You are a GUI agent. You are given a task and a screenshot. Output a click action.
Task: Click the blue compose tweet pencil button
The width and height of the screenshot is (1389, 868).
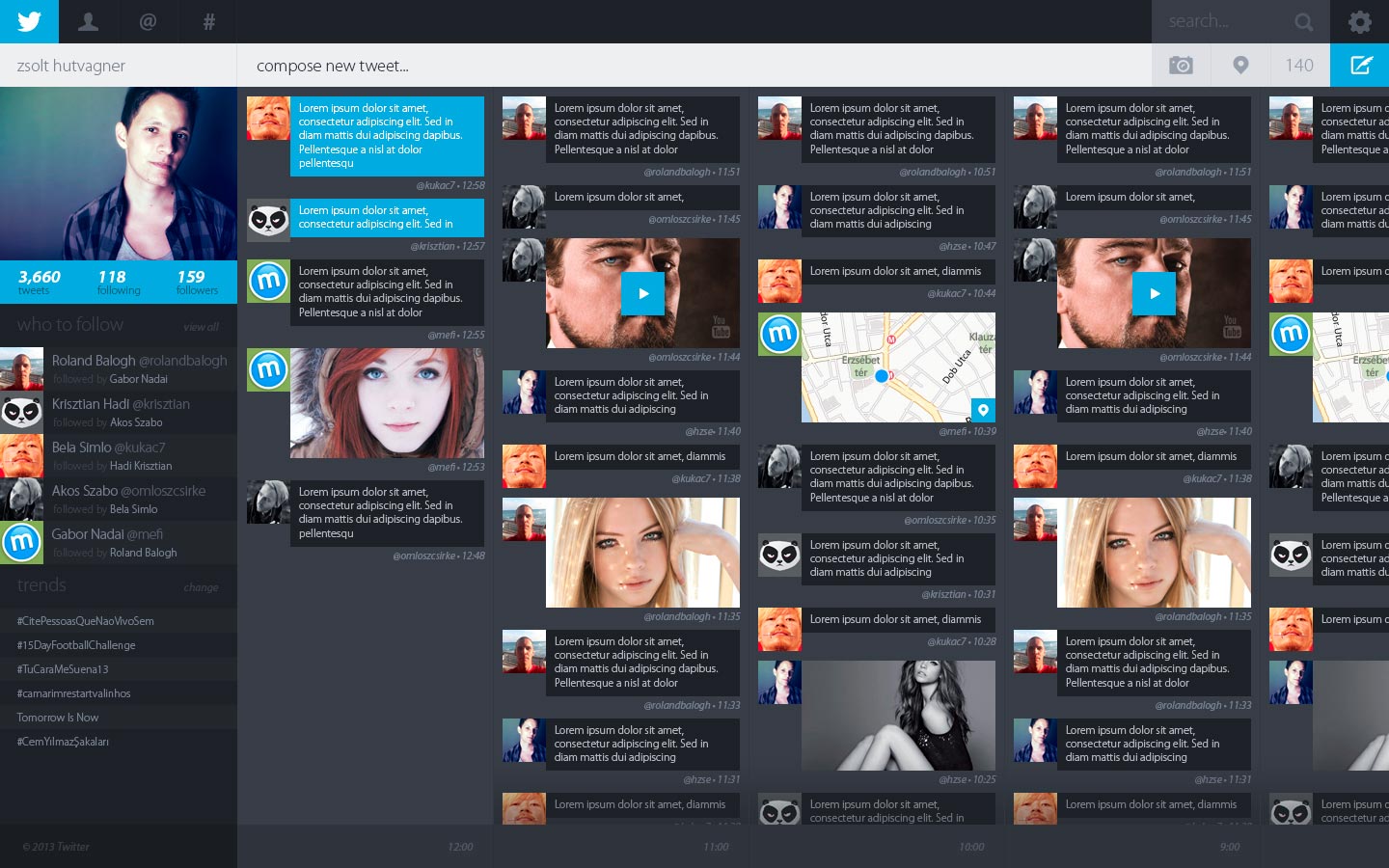point(1359,66)
